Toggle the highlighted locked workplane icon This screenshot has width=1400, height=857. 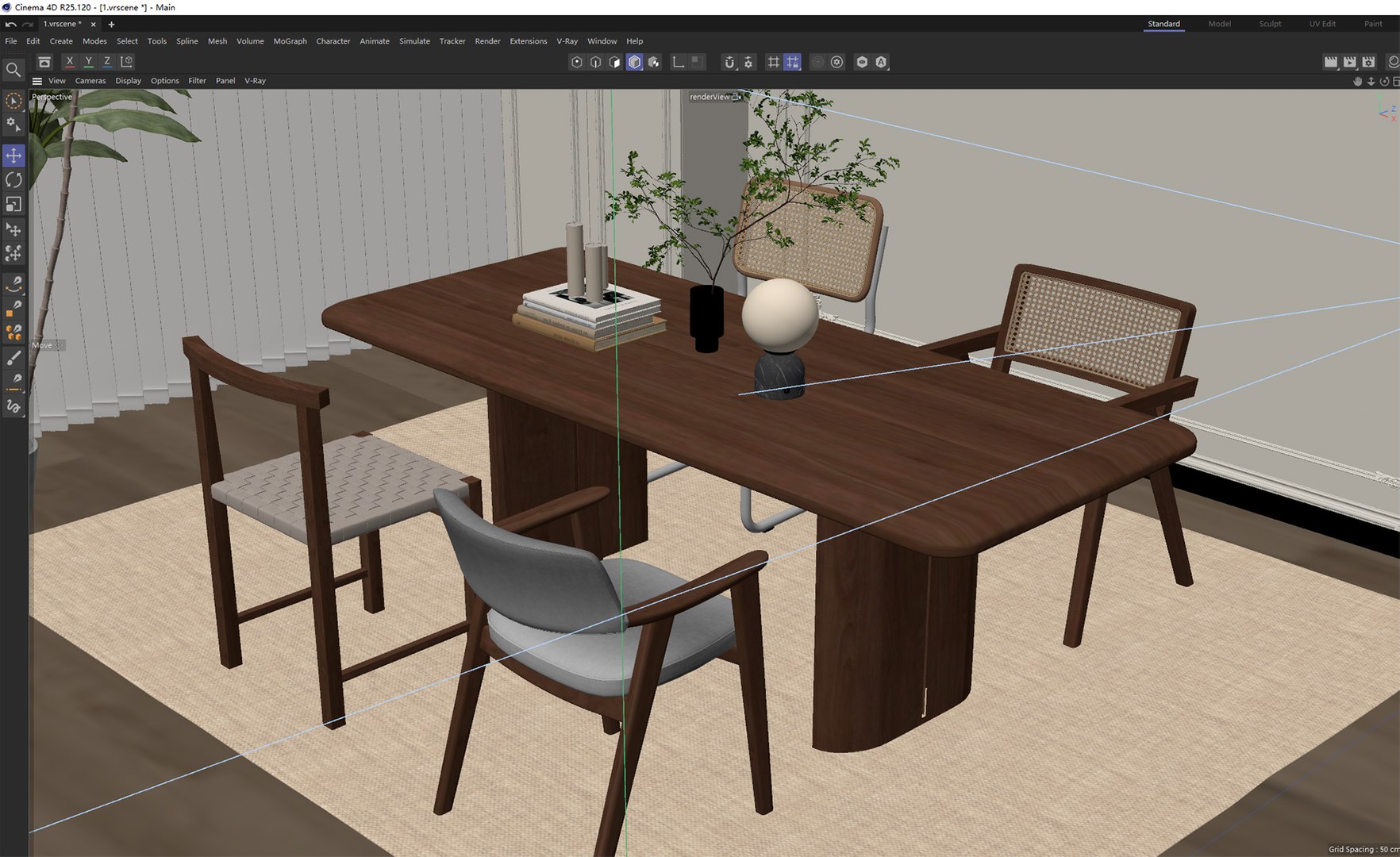(x=792, y=62)
